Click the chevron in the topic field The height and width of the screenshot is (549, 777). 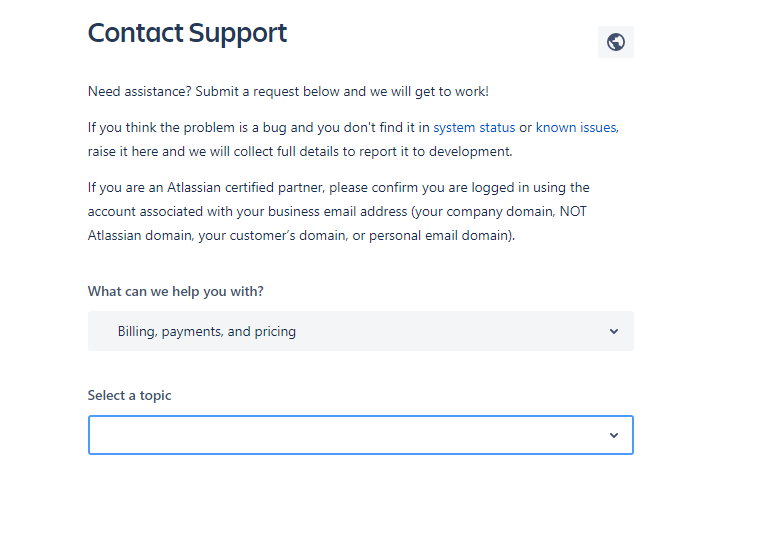[614, 435]
